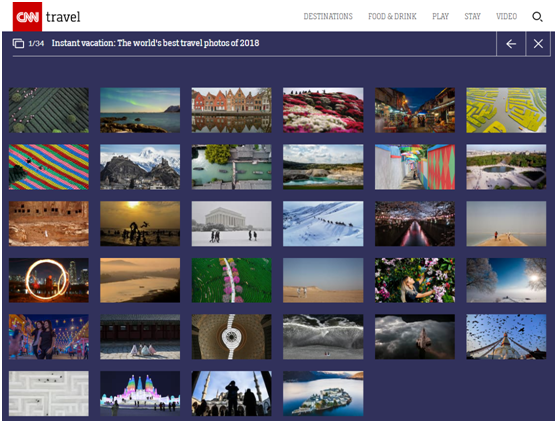View the glowing fire ring photo

click(x=49, y=280)
